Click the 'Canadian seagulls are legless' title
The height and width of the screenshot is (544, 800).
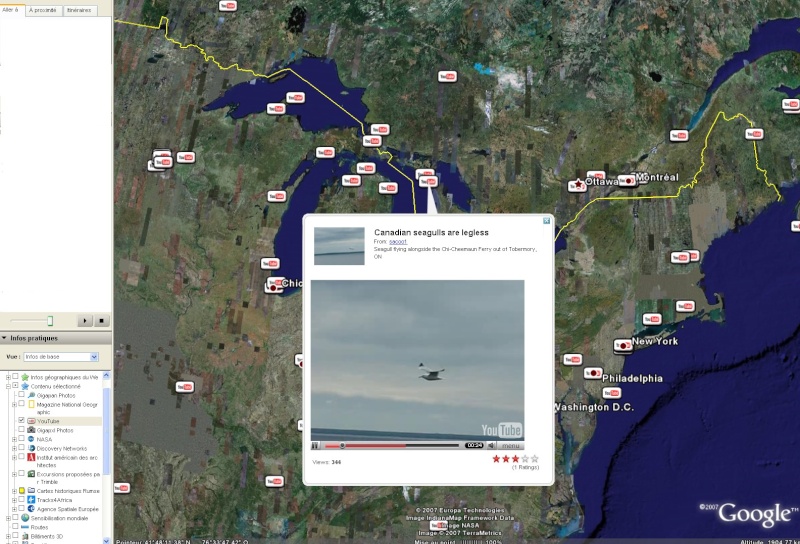431,232
